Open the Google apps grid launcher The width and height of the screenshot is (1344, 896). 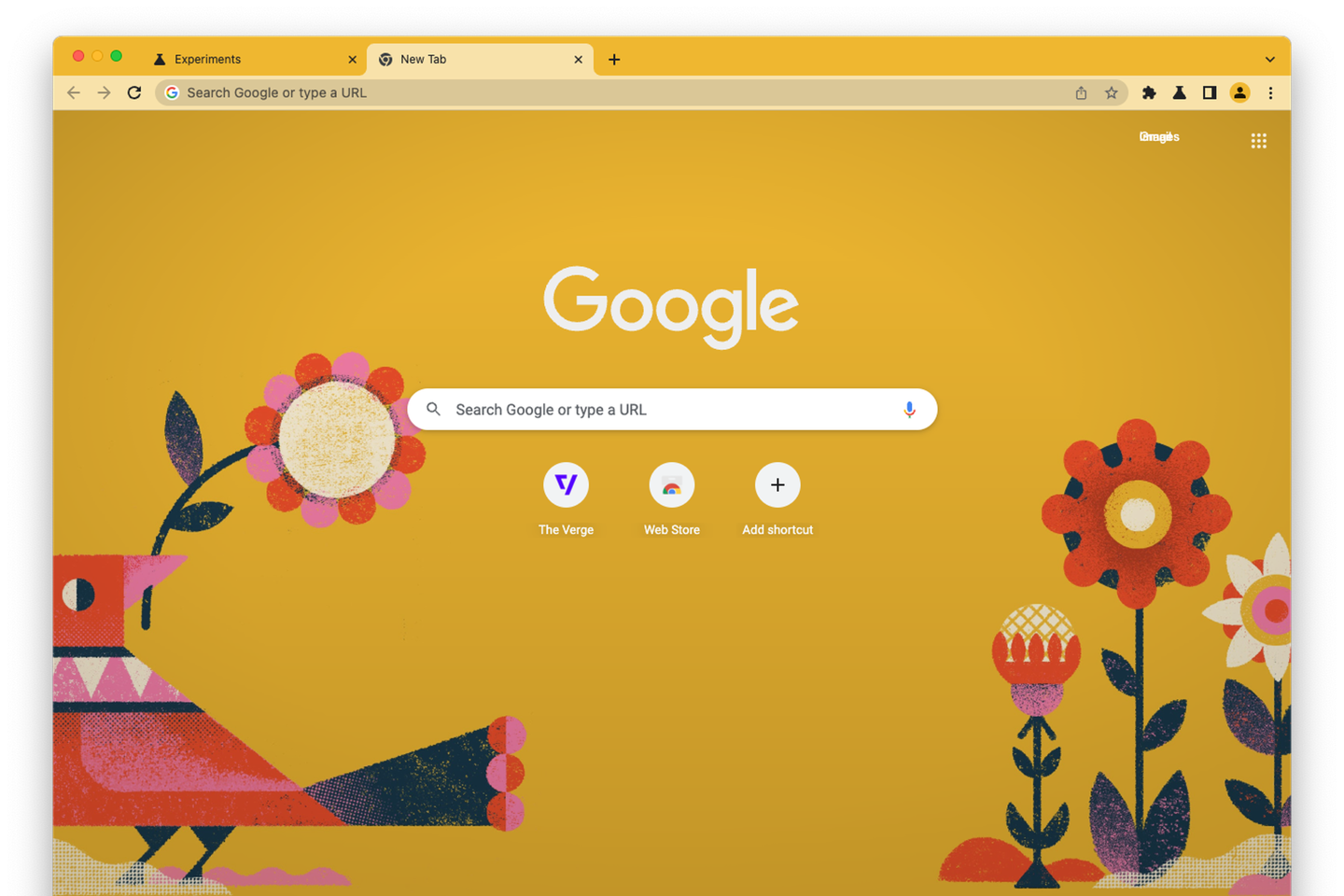(x=1258, y=140)
